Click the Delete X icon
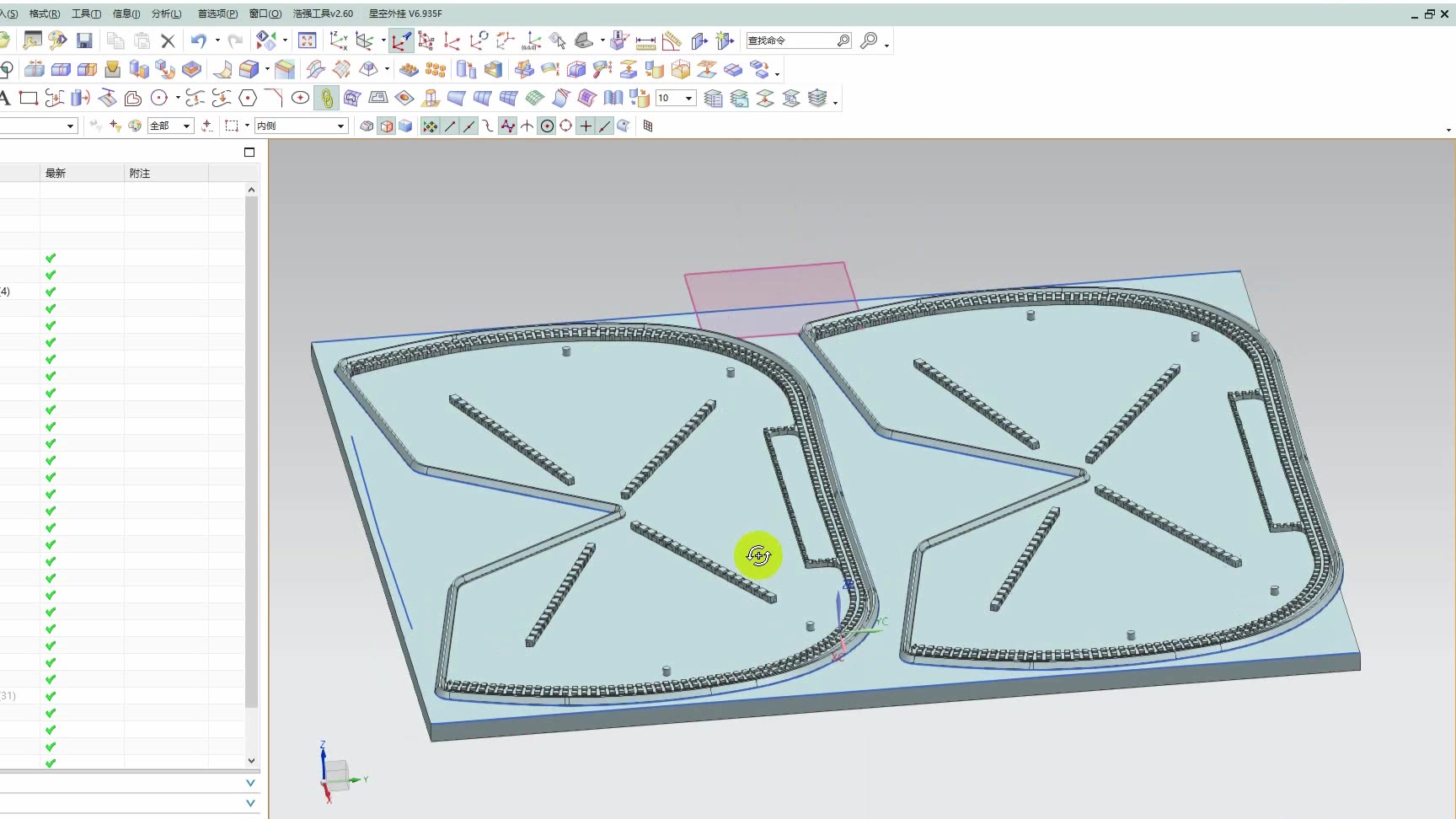The image size is (1456, 819). tap(168, 40)
